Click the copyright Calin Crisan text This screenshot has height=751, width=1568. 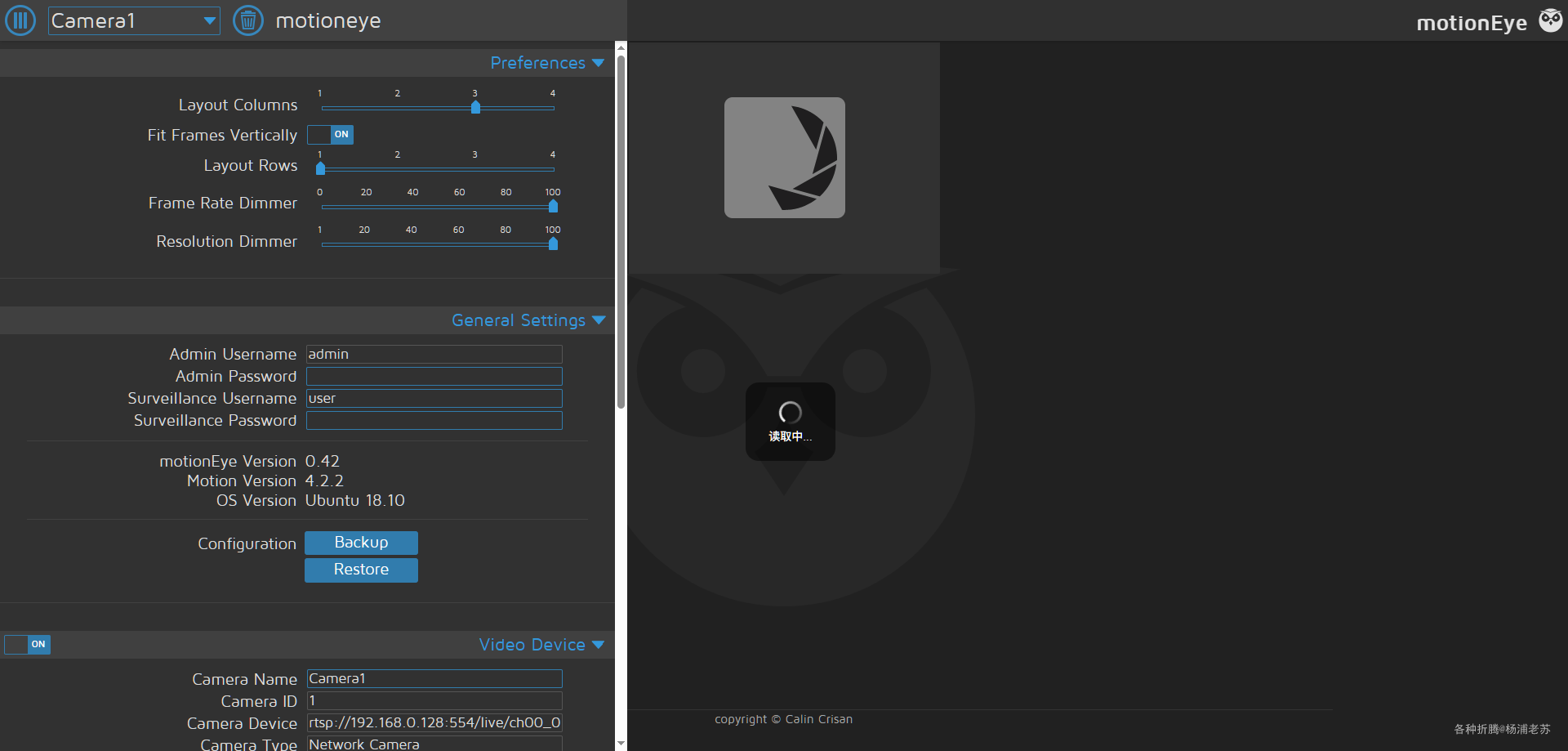coord(783,719)
